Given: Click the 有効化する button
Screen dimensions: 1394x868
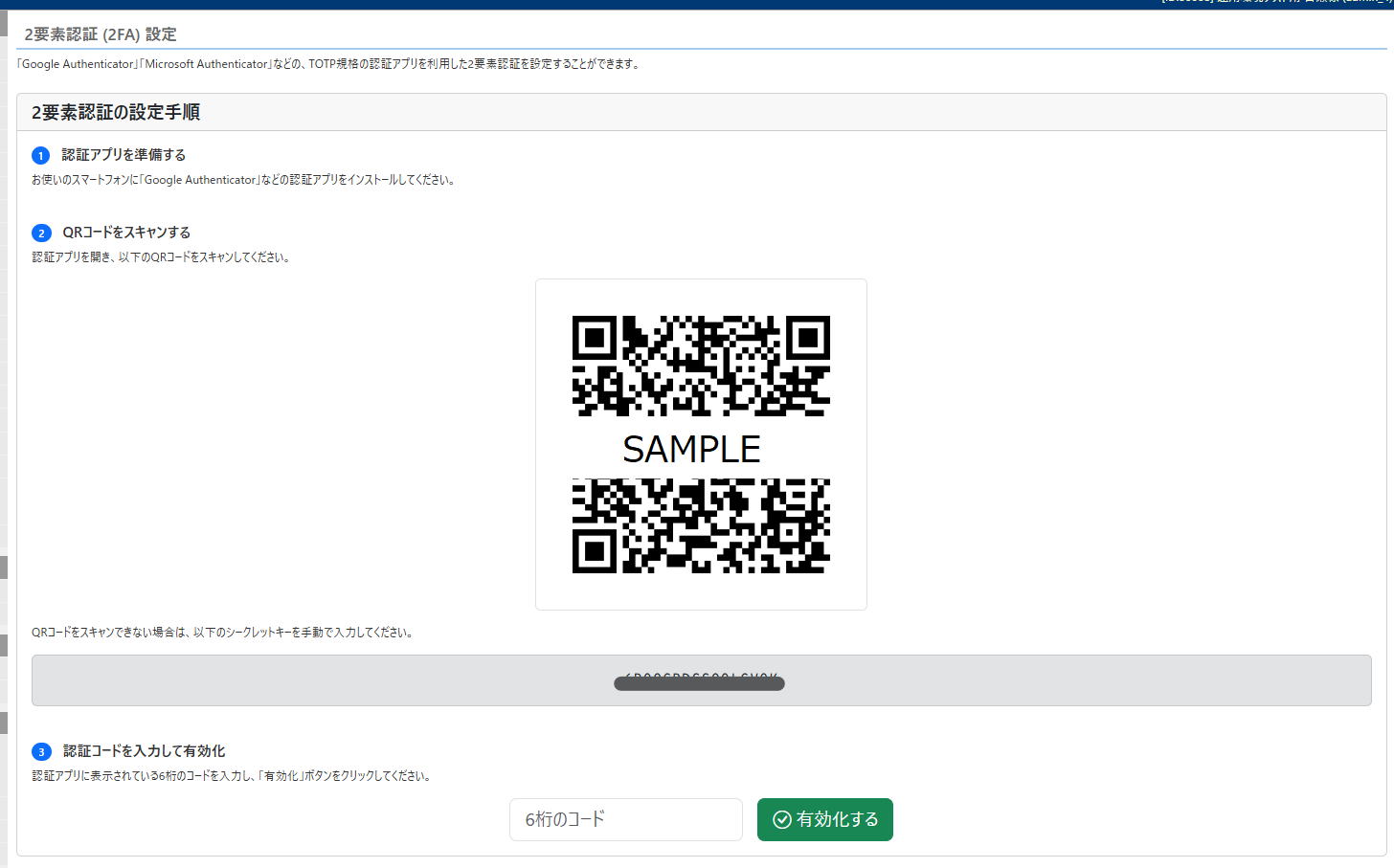Looking at the screenshot, I should pos(825,819).
